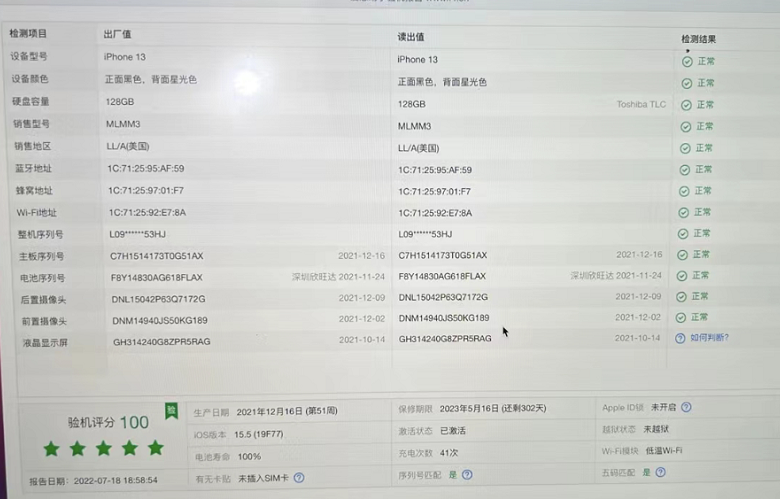The width and height of the screenshot is (780, 499).
Task: Click the 读出值 cell MLMM3
Action: point(414,126)
